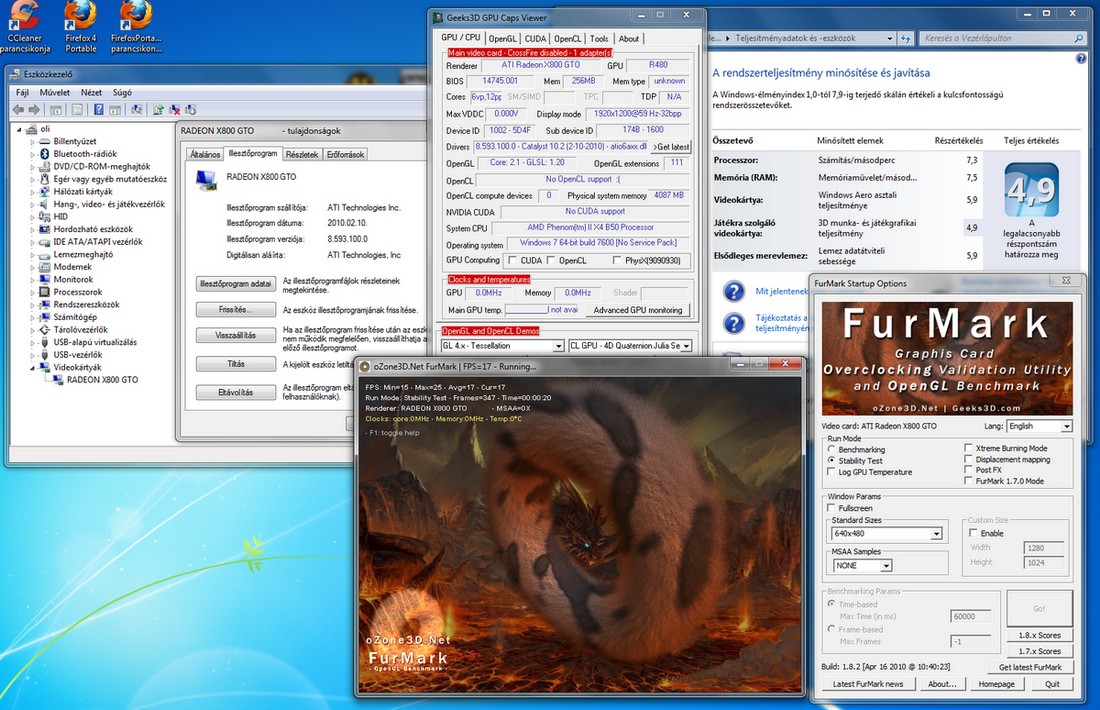The image size is (1100, 710).
Task: Expand the USB-vezérlők node
Action: click(x=32, y=355)
